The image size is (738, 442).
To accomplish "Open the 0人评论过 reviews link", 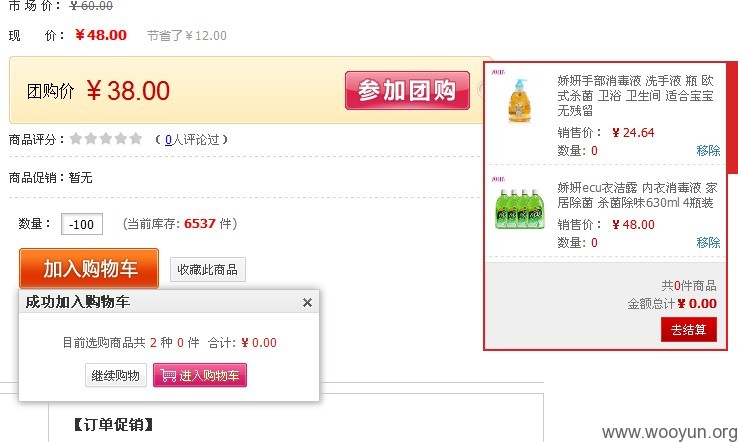I will click(x=192, y=139).
